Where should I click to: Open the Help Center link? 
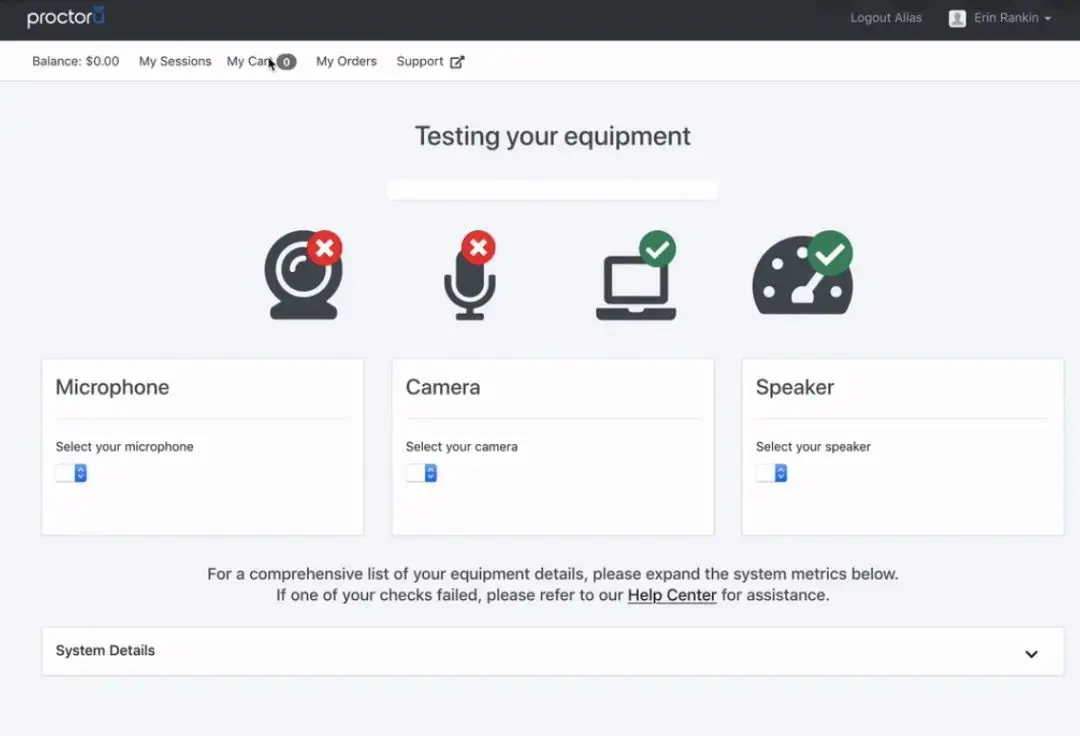tap(672, 595)
